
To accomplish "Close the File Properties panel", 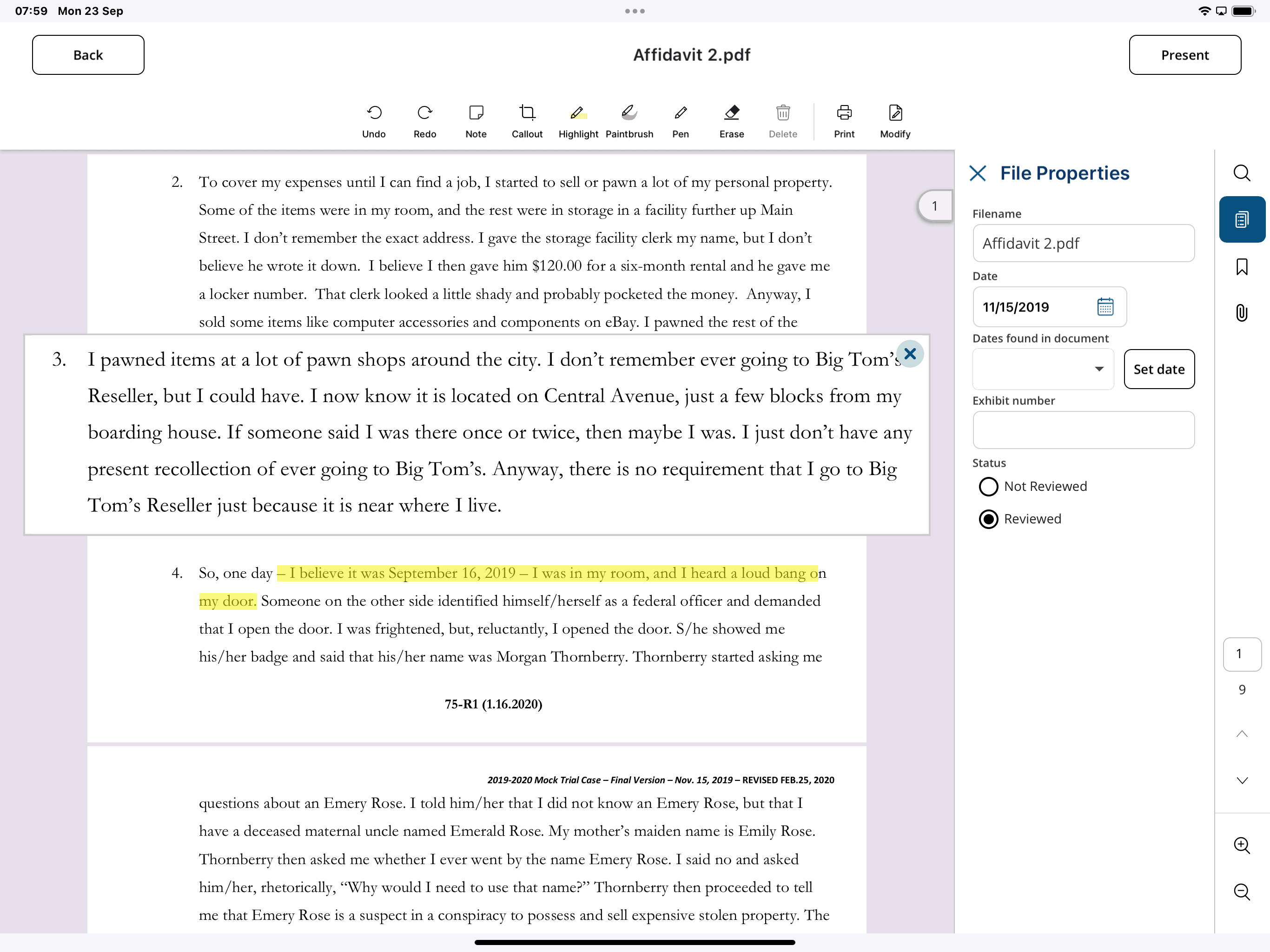I will tap(978, 173).
